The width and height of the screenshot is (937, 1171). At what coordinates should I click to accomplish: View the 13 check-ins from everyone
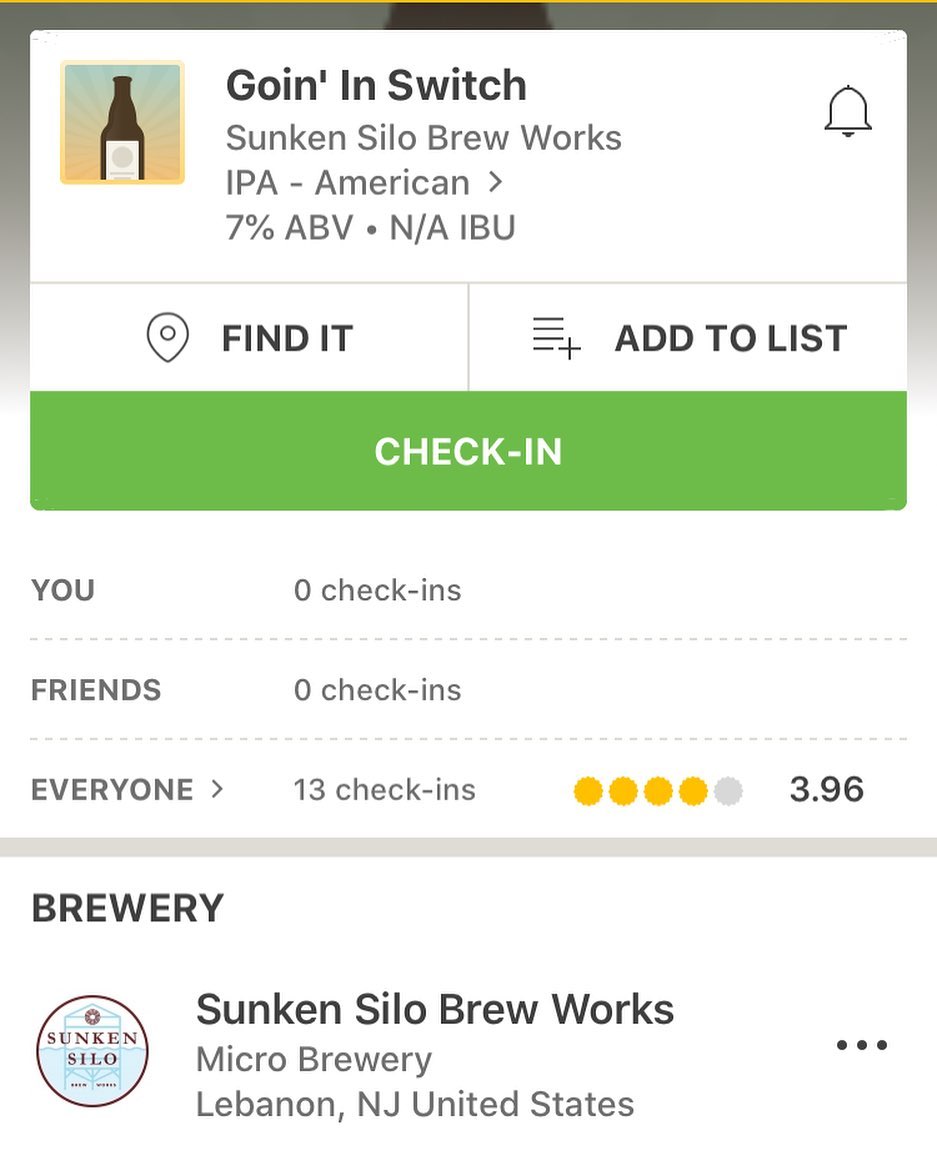[385, 789]
